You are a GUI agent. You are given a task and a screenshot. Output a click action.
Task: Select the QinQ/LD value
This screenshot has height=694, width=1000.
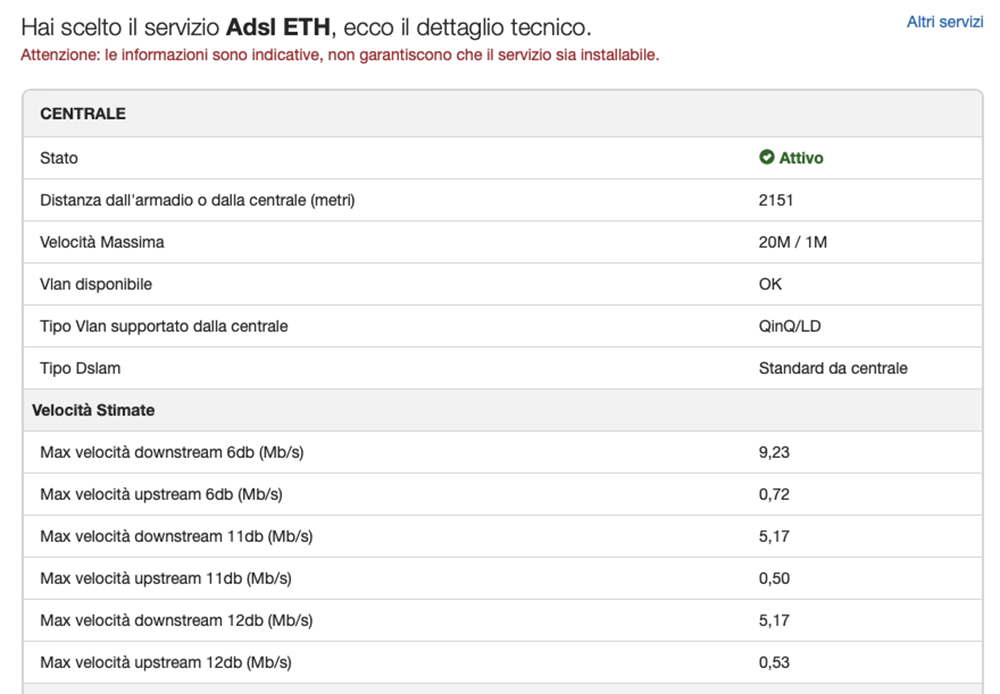pos(790,327)
